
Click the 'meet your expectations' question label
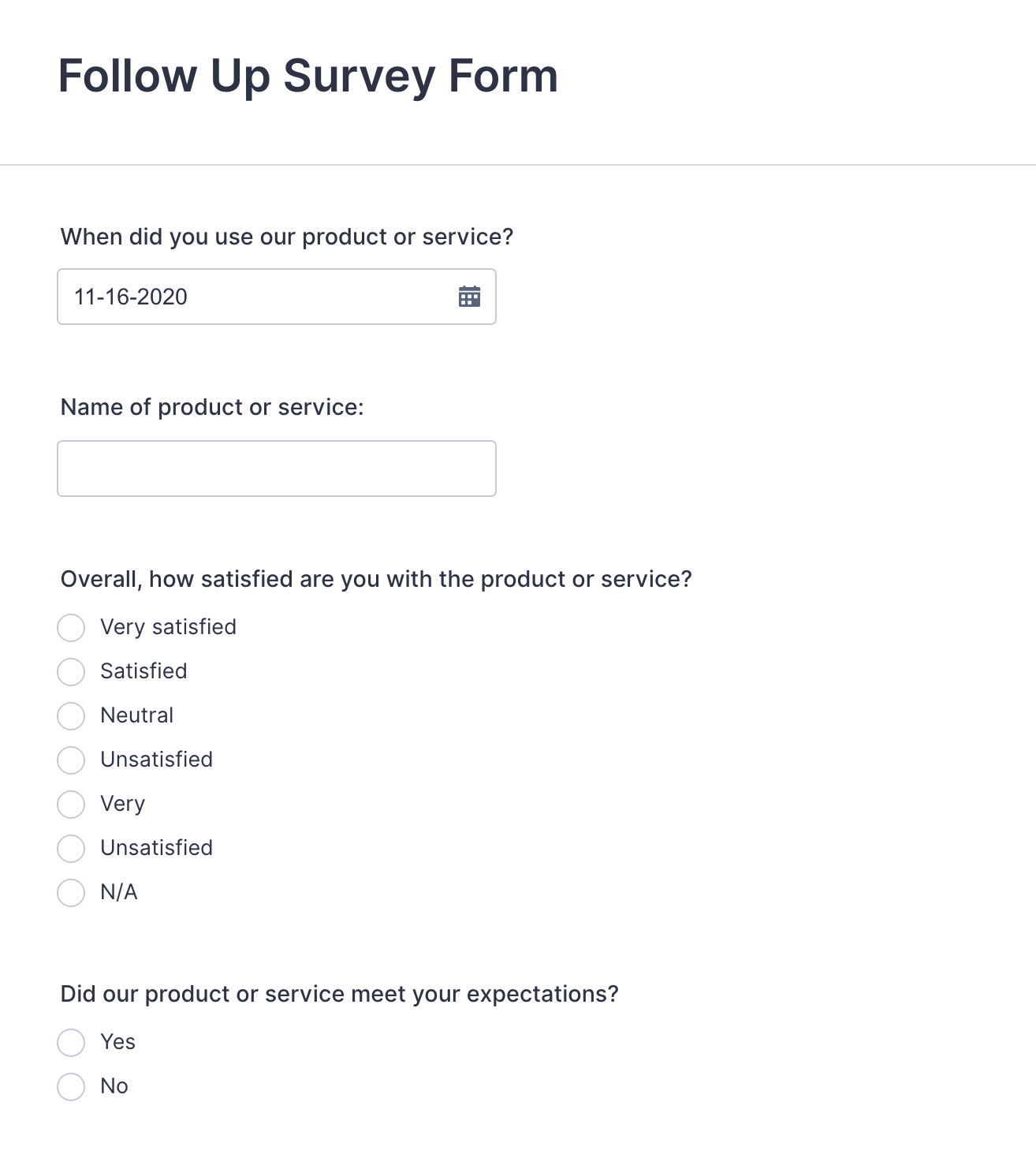point(339,994)
